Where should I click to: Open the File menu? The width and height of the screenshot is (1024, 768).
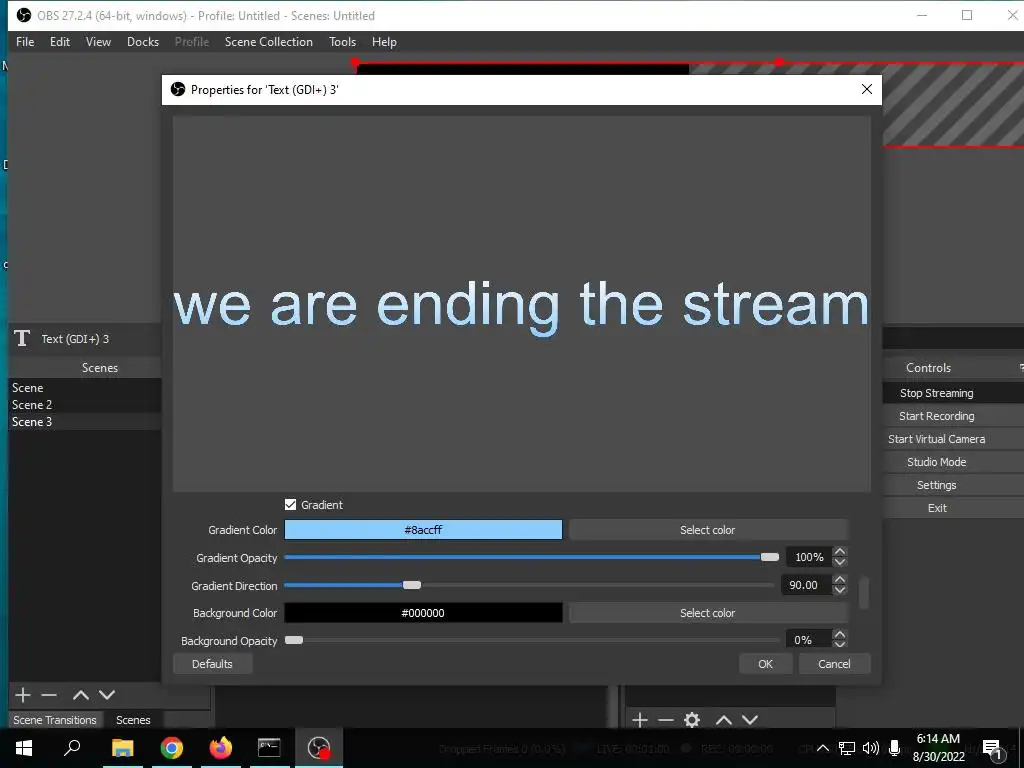(25, 42)
